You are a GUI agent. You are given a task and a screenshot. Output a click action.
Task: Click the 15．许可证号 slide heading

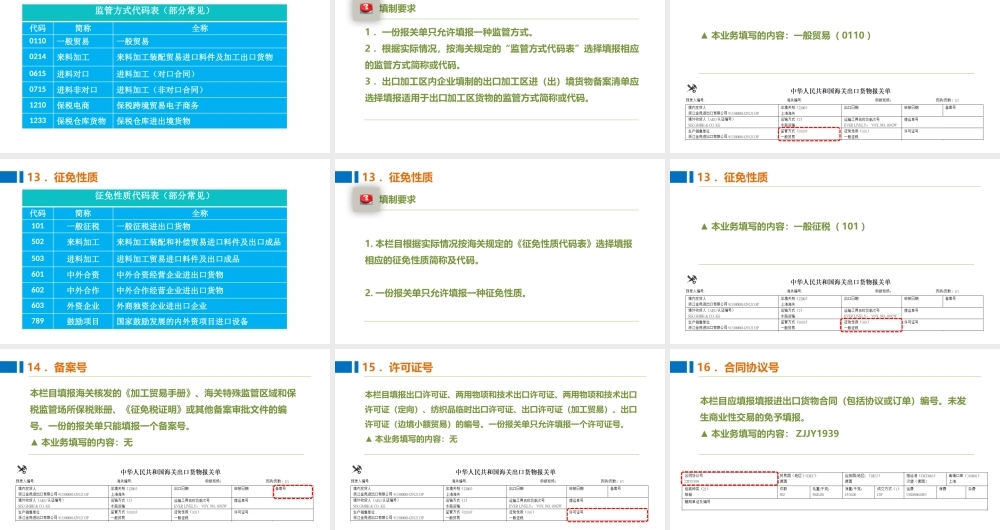[x=397, y=367]
